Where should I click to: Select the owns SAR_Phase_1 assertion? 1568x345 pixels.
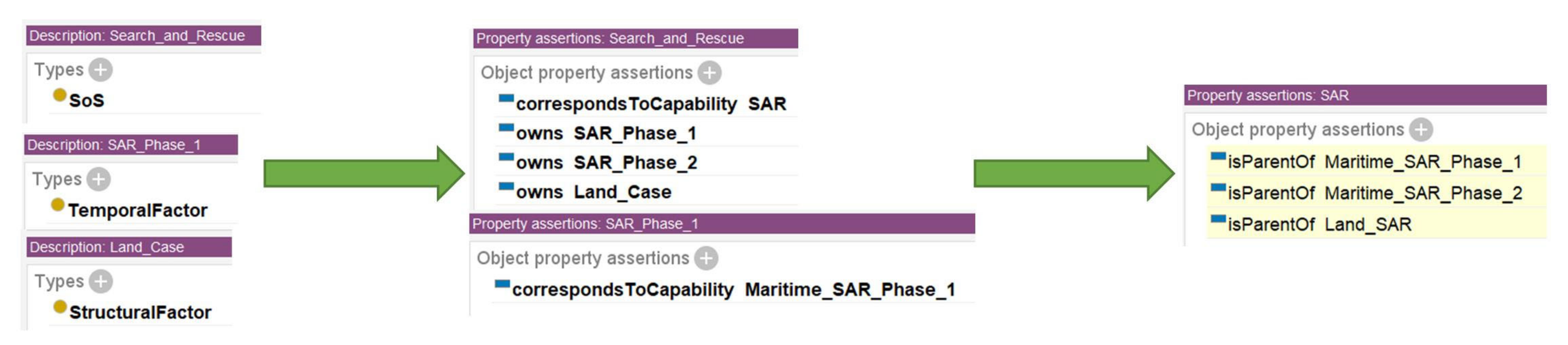pyautogui.click(x=606, y=133)
